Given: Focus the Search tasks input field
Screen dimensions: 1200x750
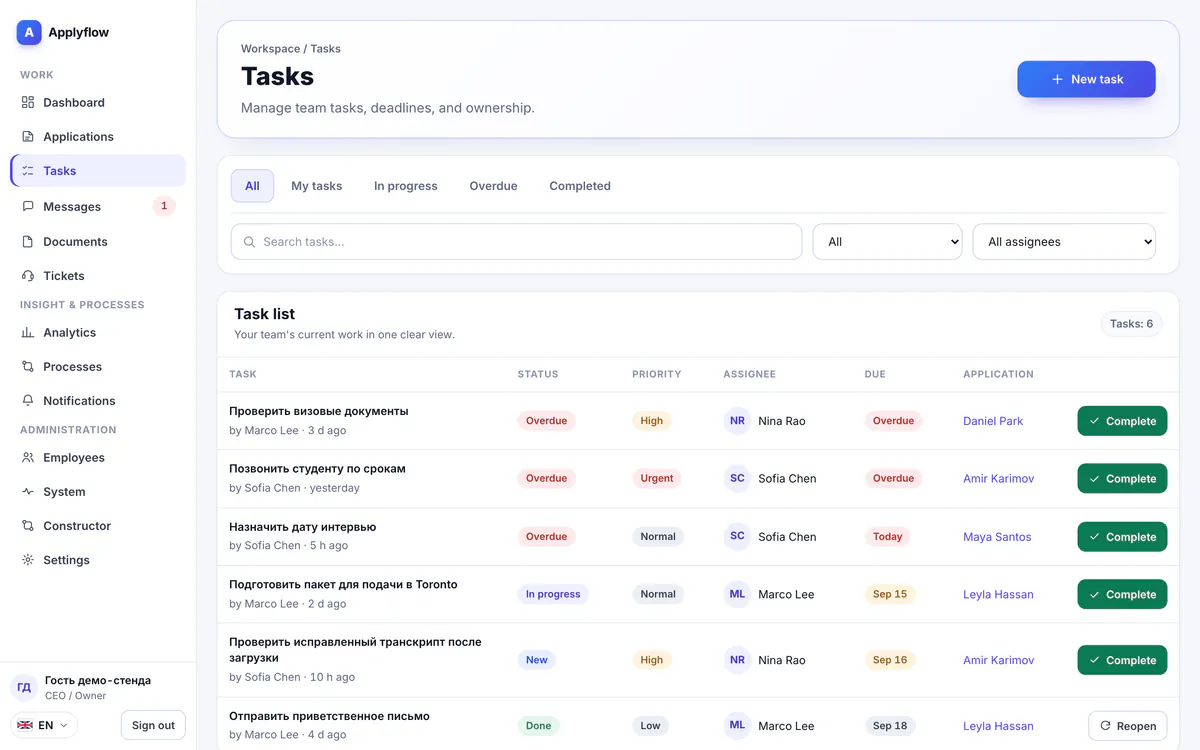Looking at the screenshot, I should [516, 242].
